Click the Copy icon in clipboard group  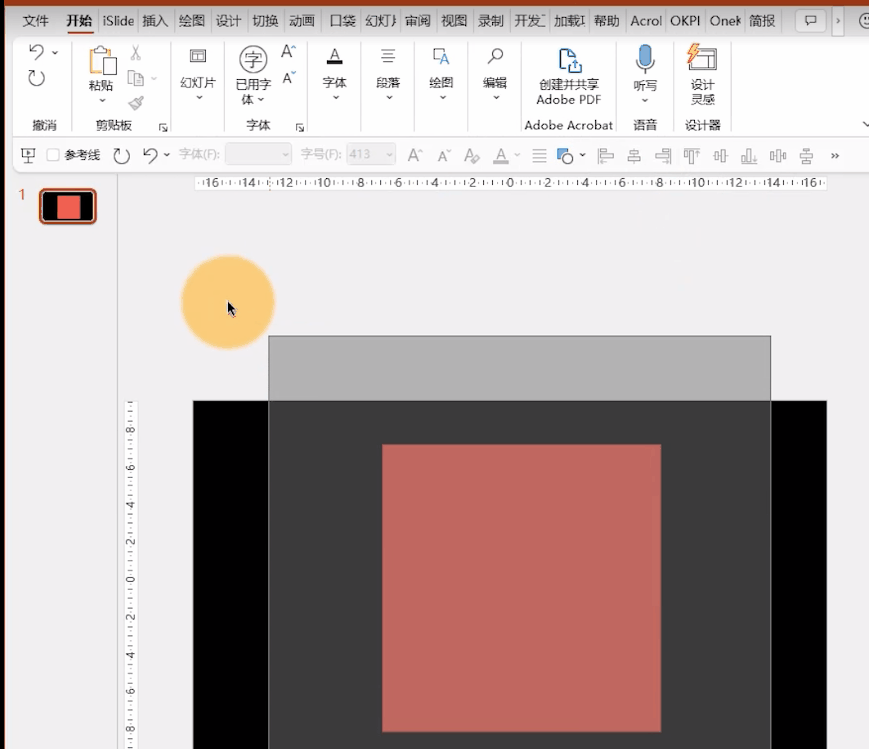(x=136, y=78)
